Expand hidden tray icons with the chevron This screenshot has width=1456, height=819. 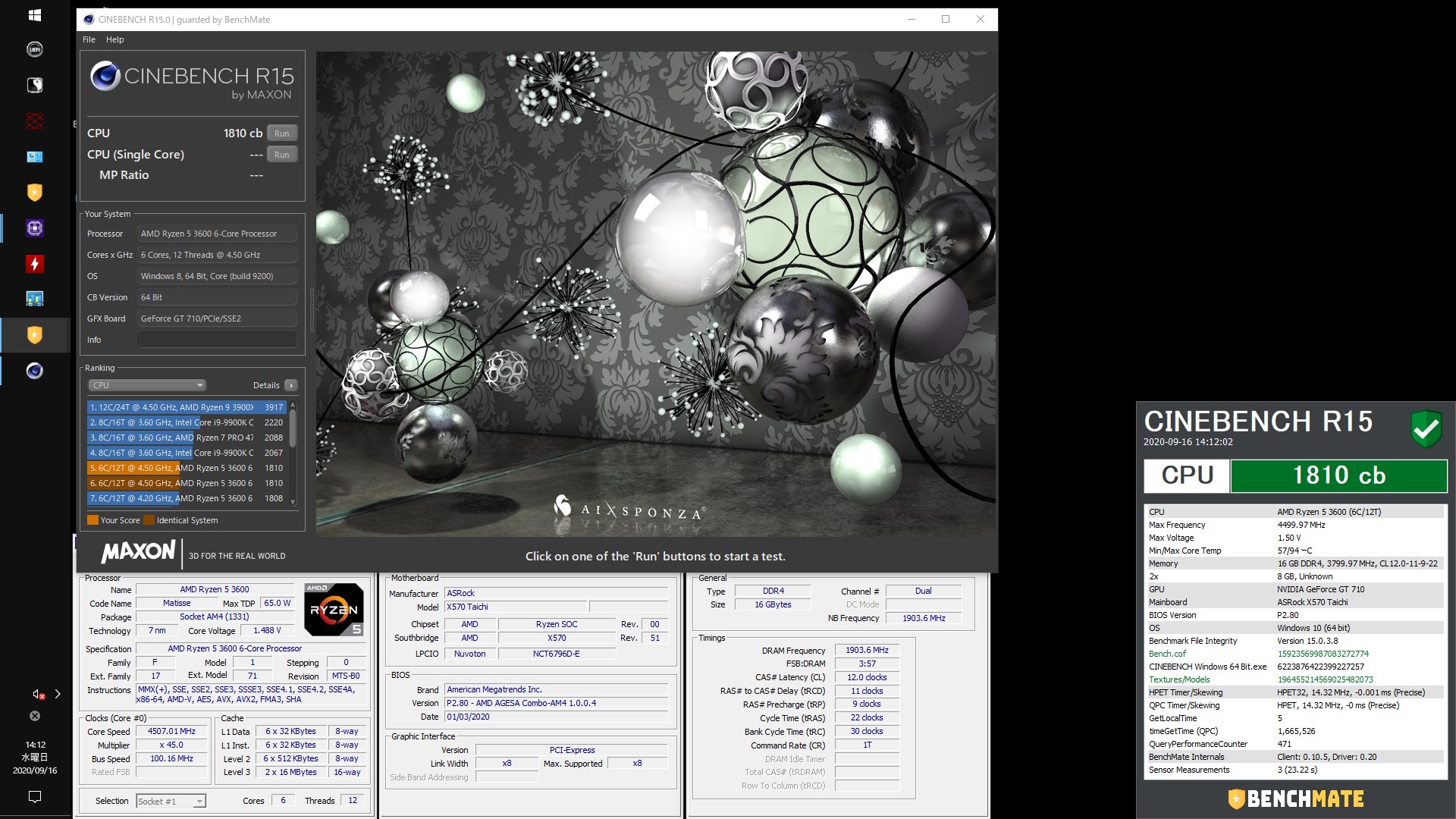coord(58,694)
